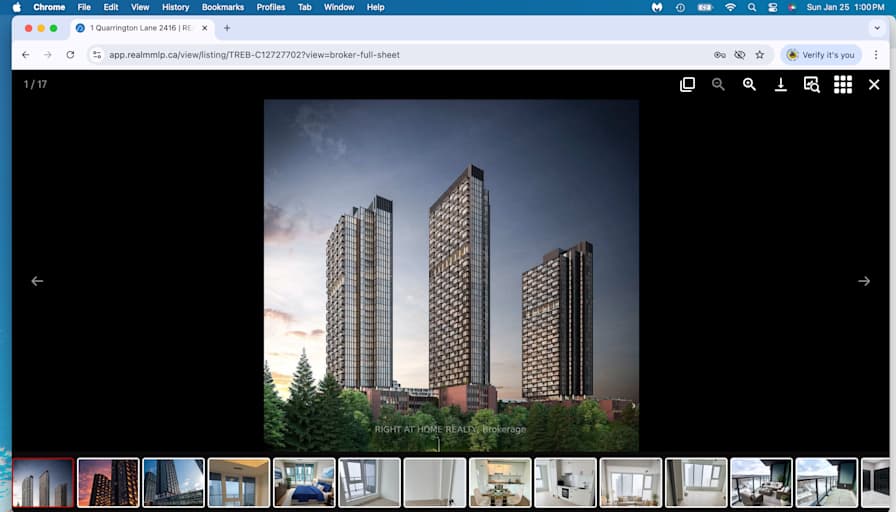
Task: Select the bedroom thumbnail with blue bed
Action: pyautogui.click(x=304, y=482)
